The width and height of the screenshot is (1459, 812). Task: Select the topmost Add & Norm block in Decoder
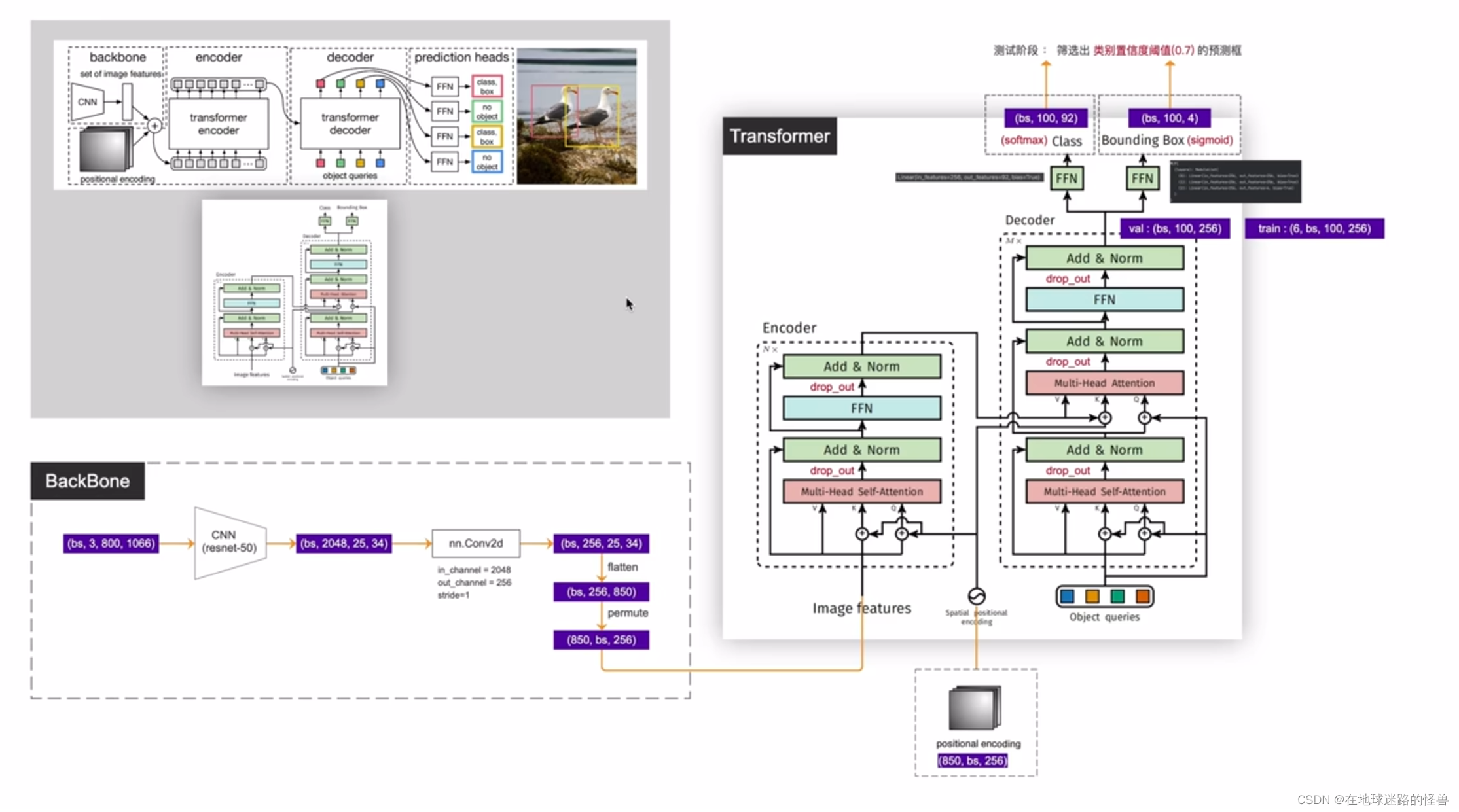tap(1104, 258)
